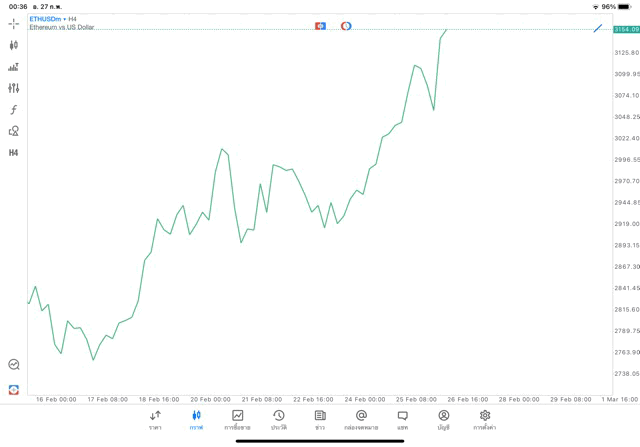
Task: Tap the red-blue logo icon bottom-left
Action: tap(14, 388)
